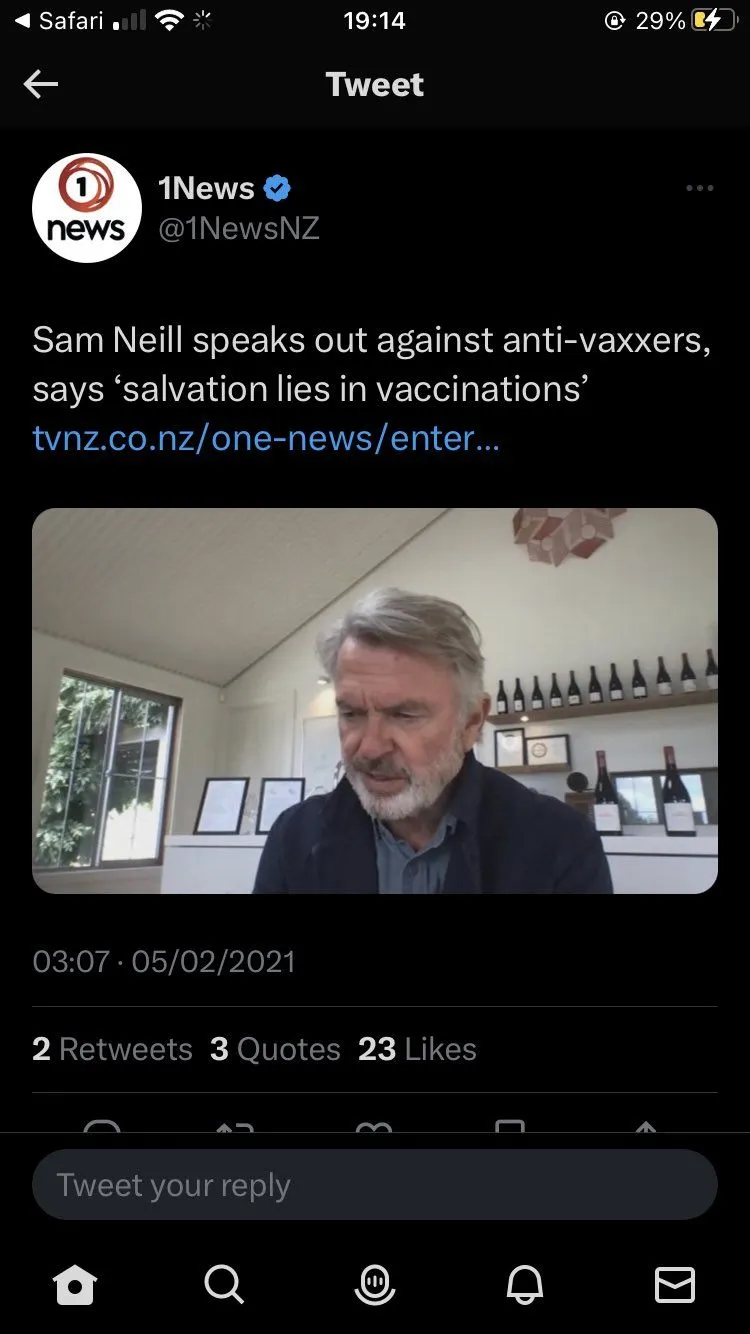This screenshot has width=750, height=1334.
Task: Open the tweet options via three-dot menu
Action: tap(699, 188)
